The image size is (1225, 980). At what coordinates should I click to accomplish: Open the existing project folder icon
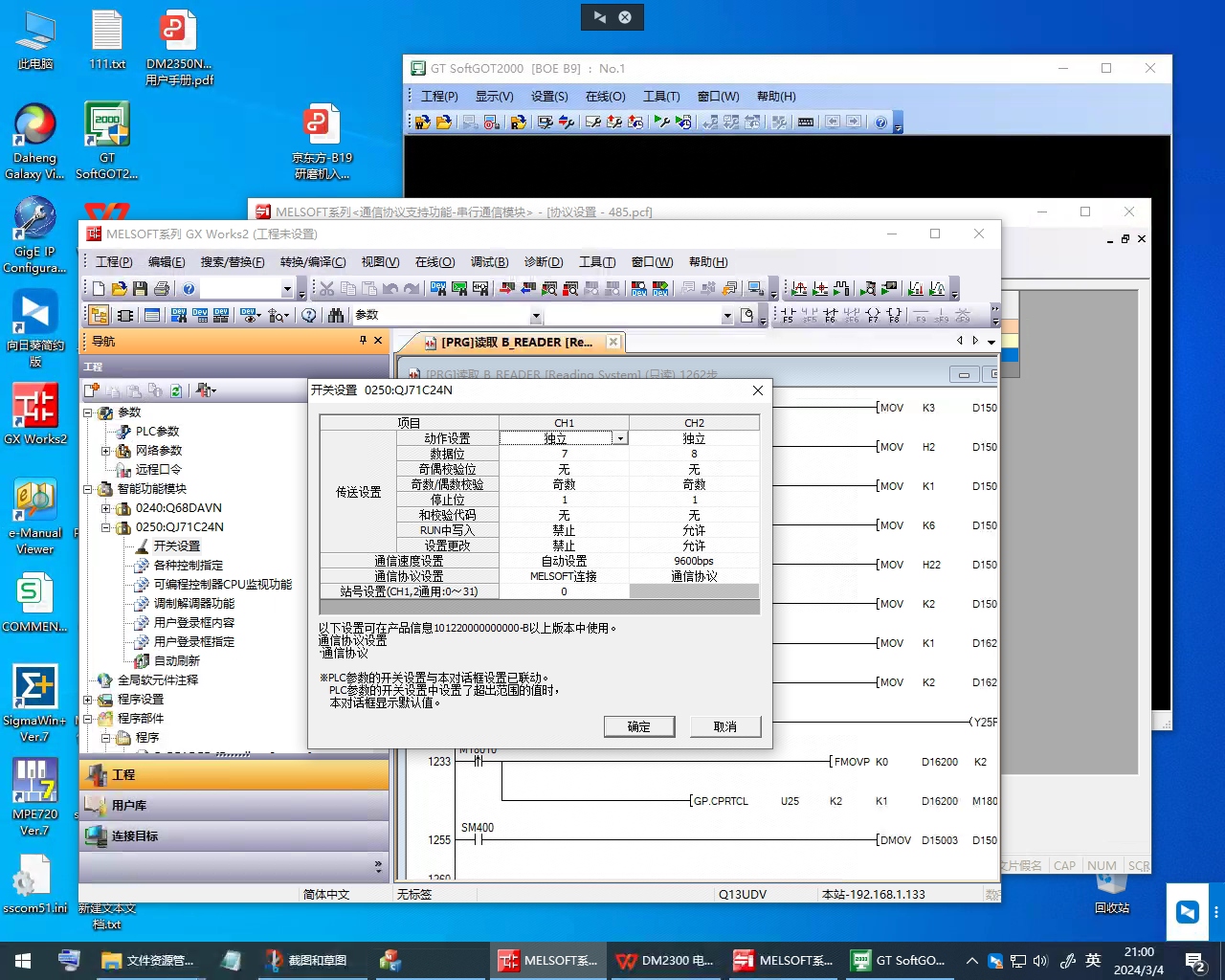[x=119, y=289]
